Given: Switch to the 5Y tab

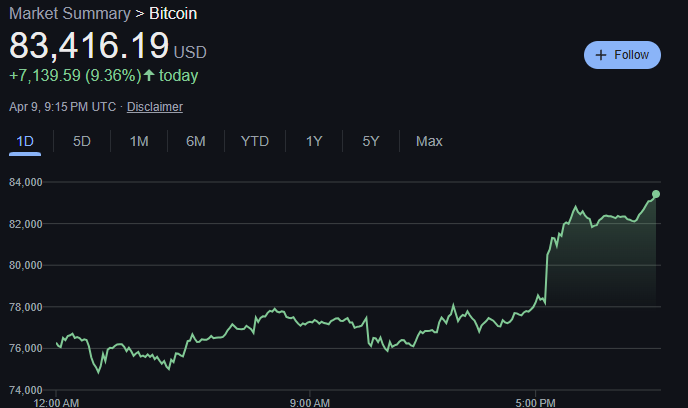Looking at the screenshot, I should (371, 141).
